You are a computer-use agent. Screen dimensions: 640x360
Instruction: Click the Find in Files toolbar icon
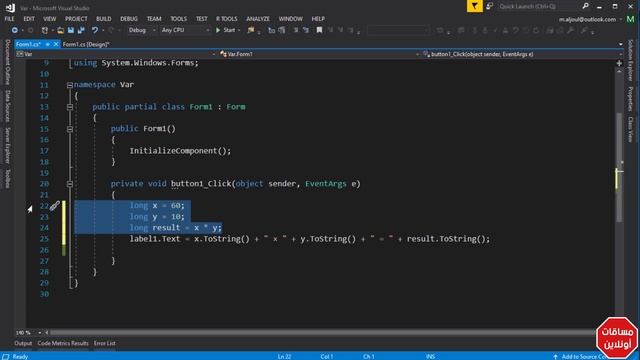click(x=251, y=30)
